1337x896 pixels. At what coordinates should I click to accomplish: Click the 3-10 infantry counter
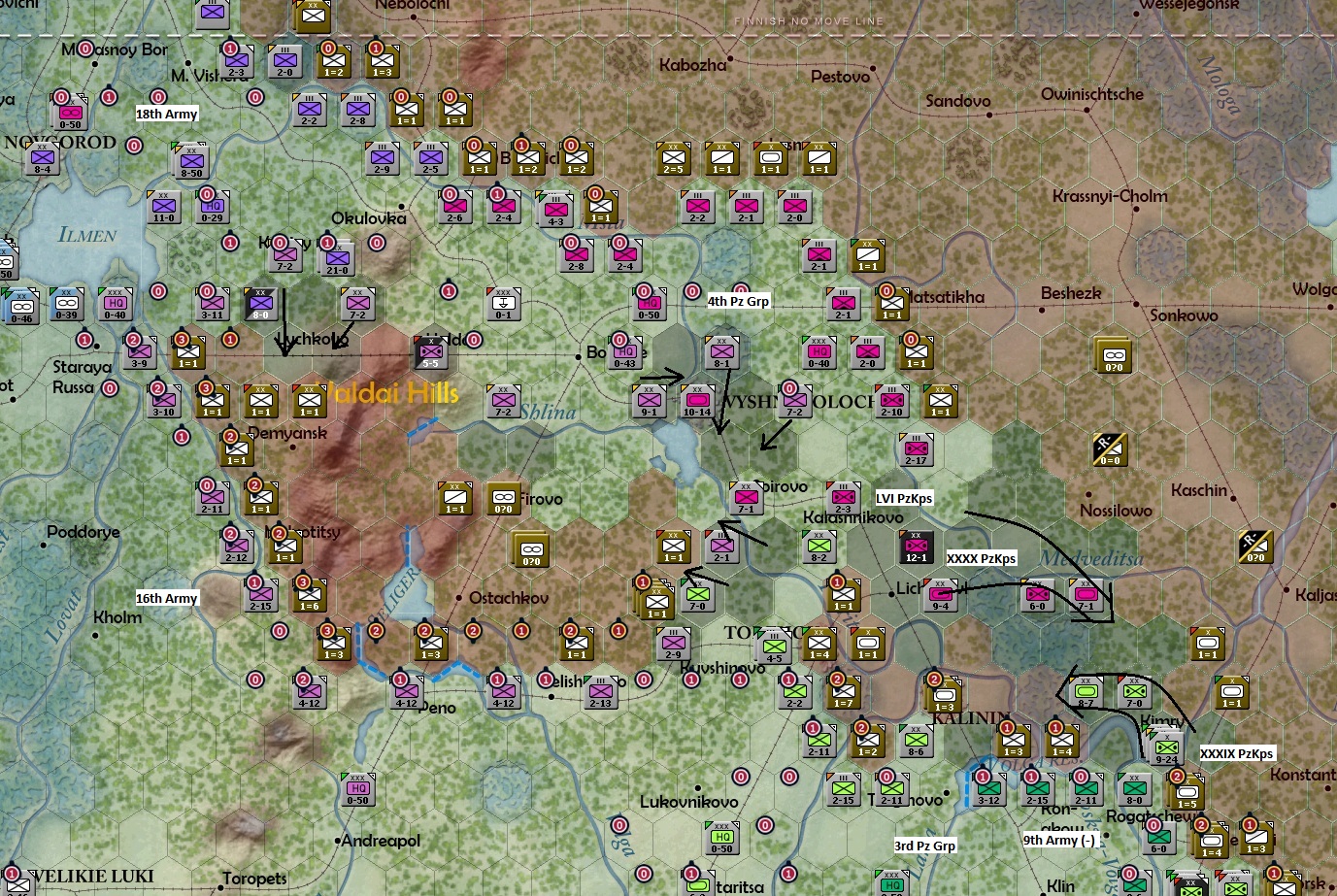click(163, 401)
